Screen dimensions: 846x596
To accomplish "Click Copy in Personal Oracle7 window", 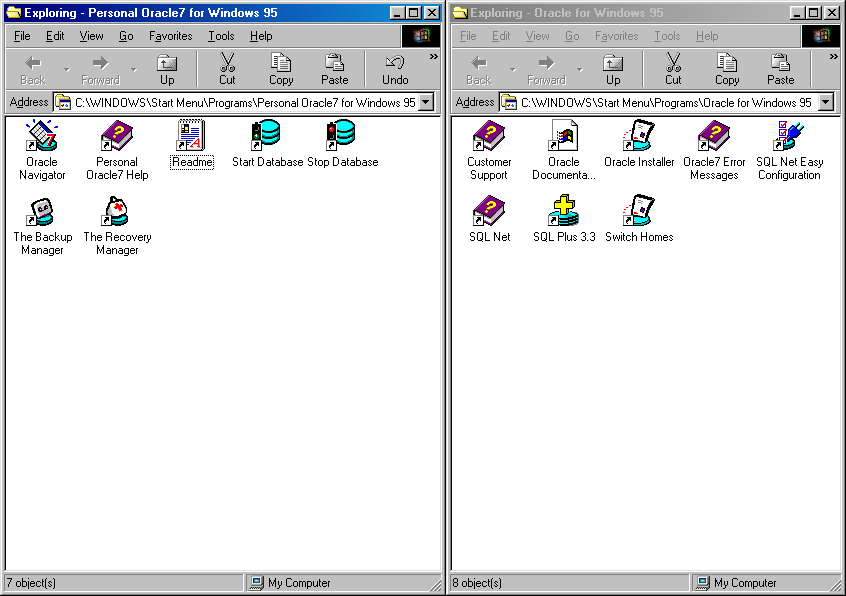I will click(281, 70).
